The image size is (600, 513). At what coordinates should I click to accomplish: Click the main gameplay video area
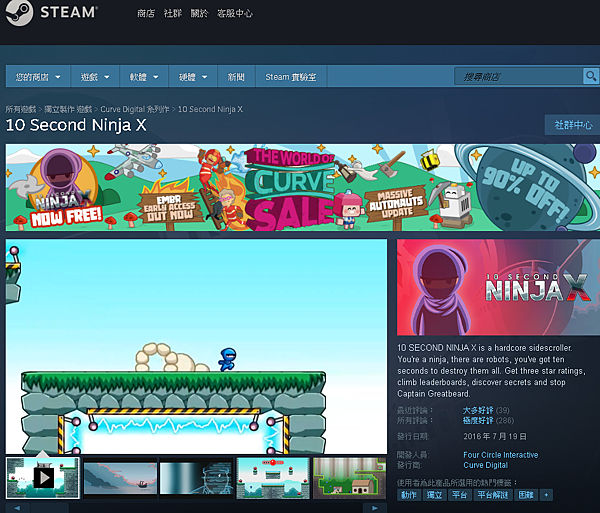pyautogui.click(x=196, y=346)
